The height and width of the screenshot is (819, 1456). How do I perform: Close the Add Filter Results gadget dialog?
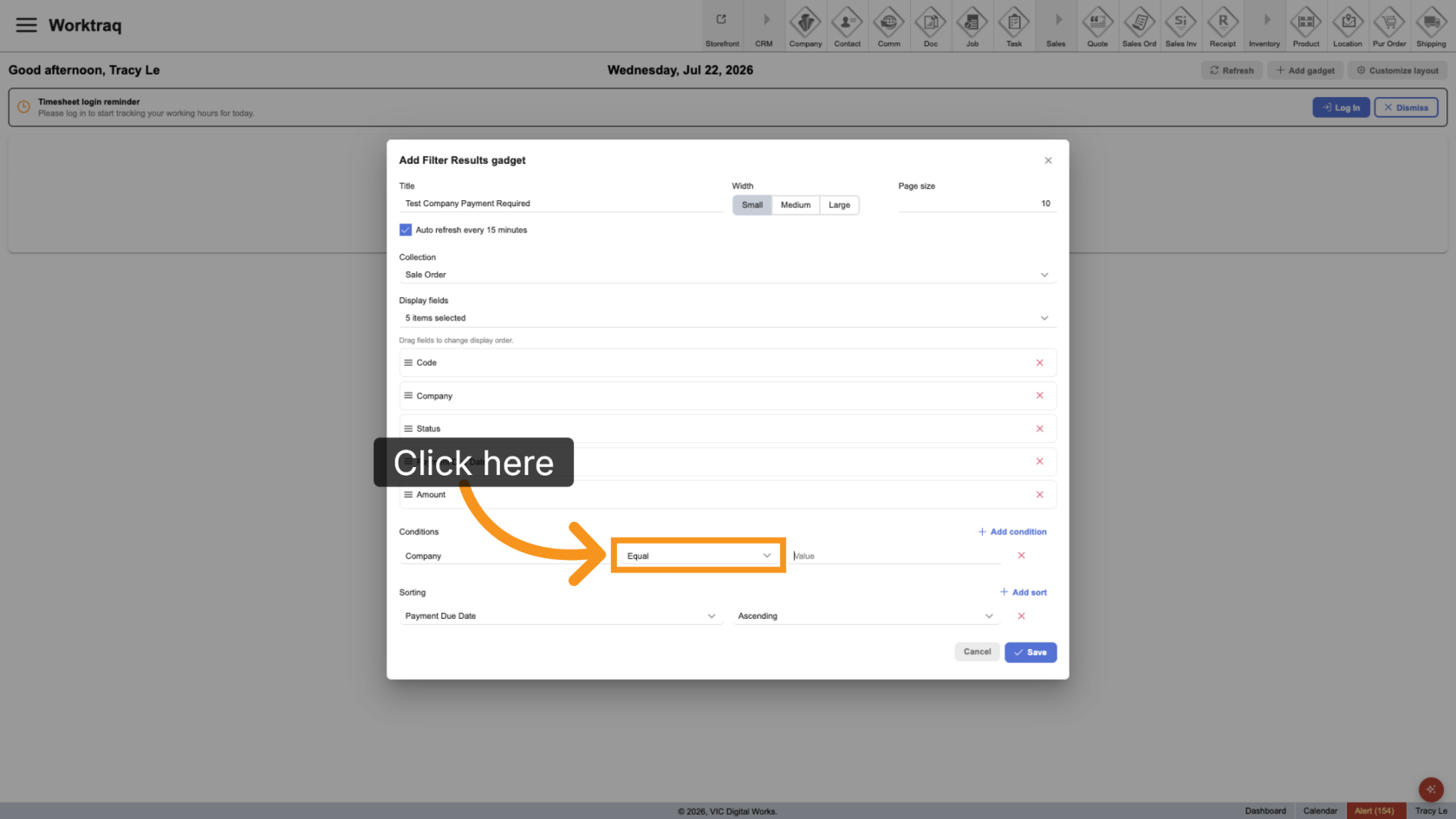(1048, 160)
